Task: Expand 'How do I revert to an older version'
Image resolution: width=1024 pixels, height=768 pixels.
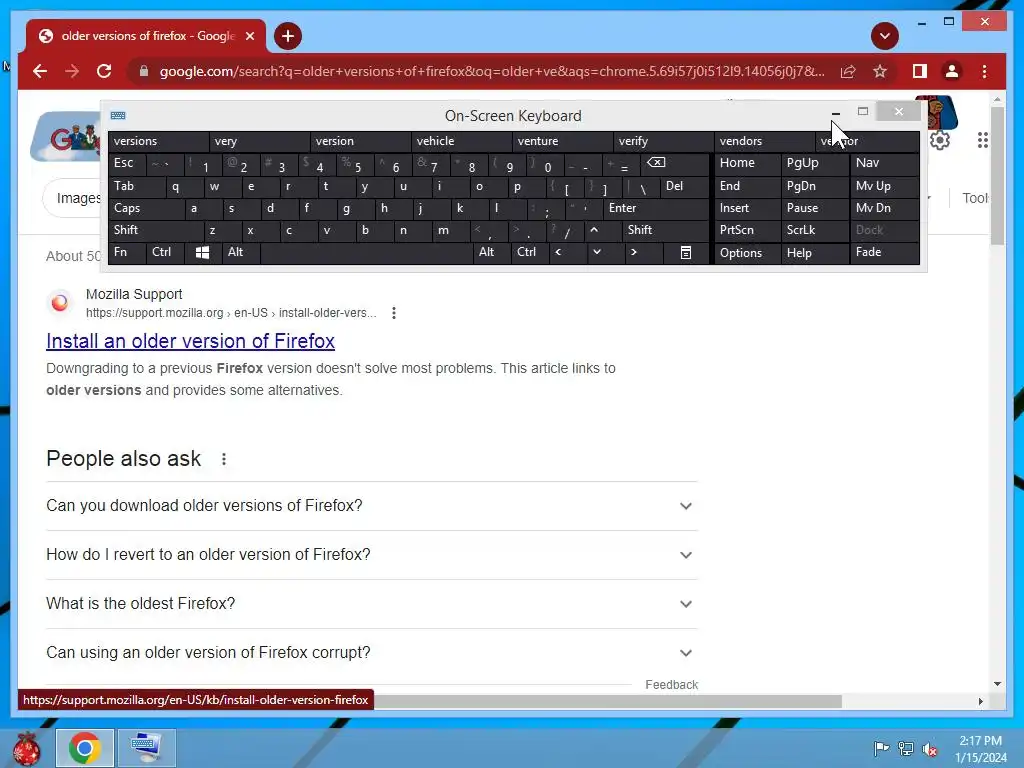Action: (x=372, y=555)
